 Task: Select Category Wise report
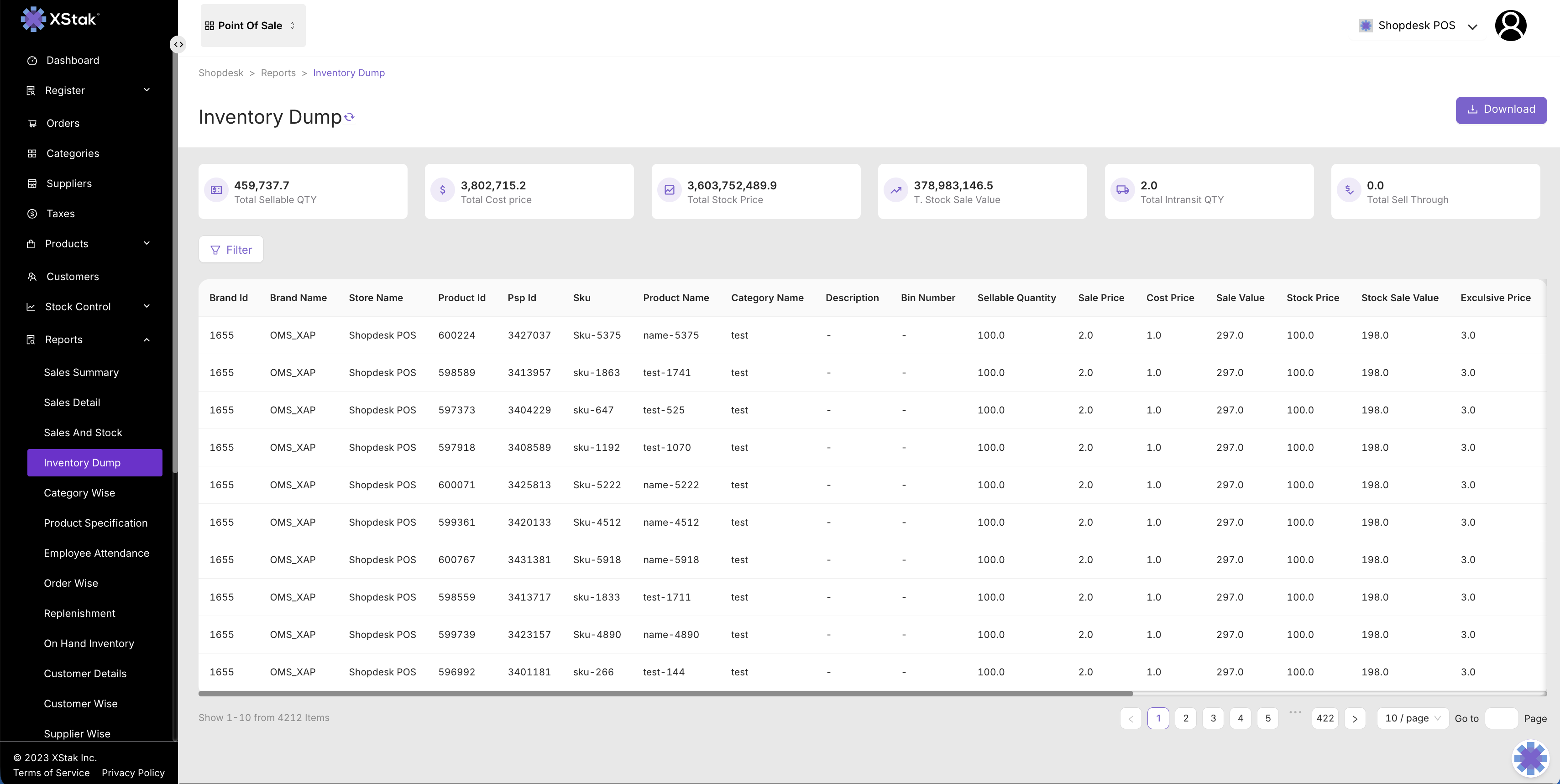tap(79, 493)
